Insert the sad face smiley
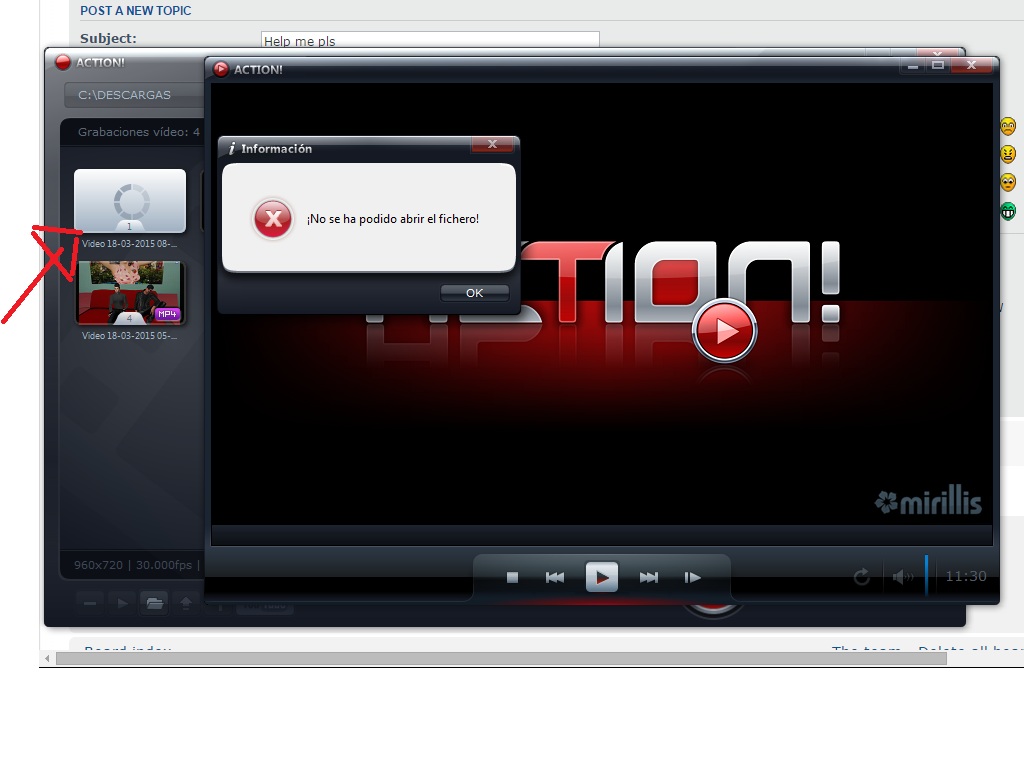 click(1008, 126)
